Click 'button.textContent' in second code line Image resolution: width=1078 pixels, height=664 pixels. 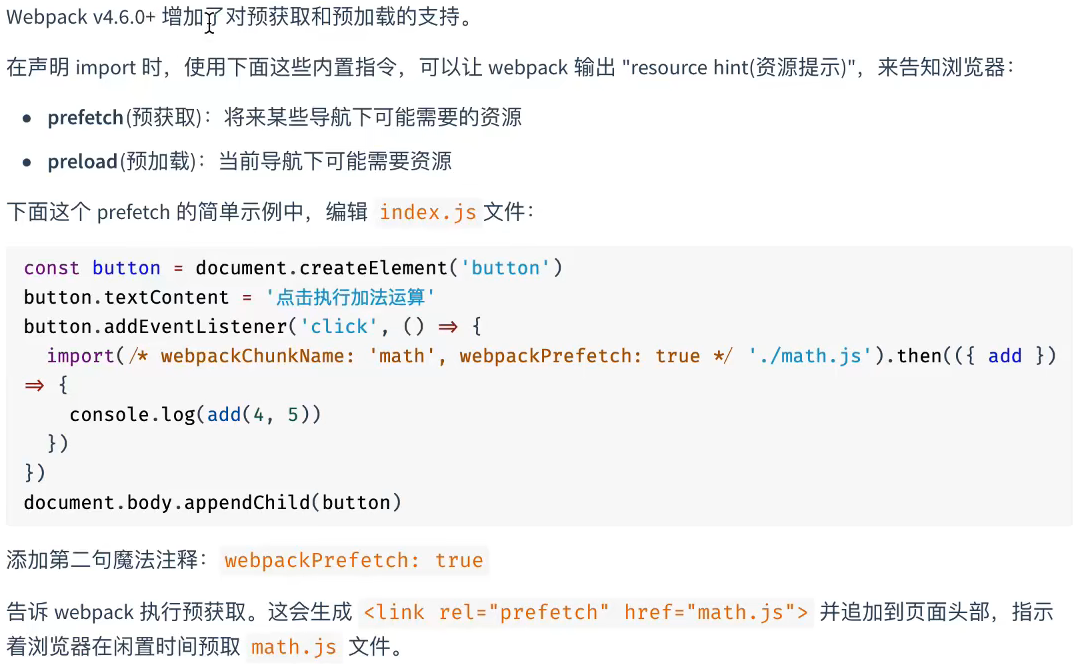126,297
